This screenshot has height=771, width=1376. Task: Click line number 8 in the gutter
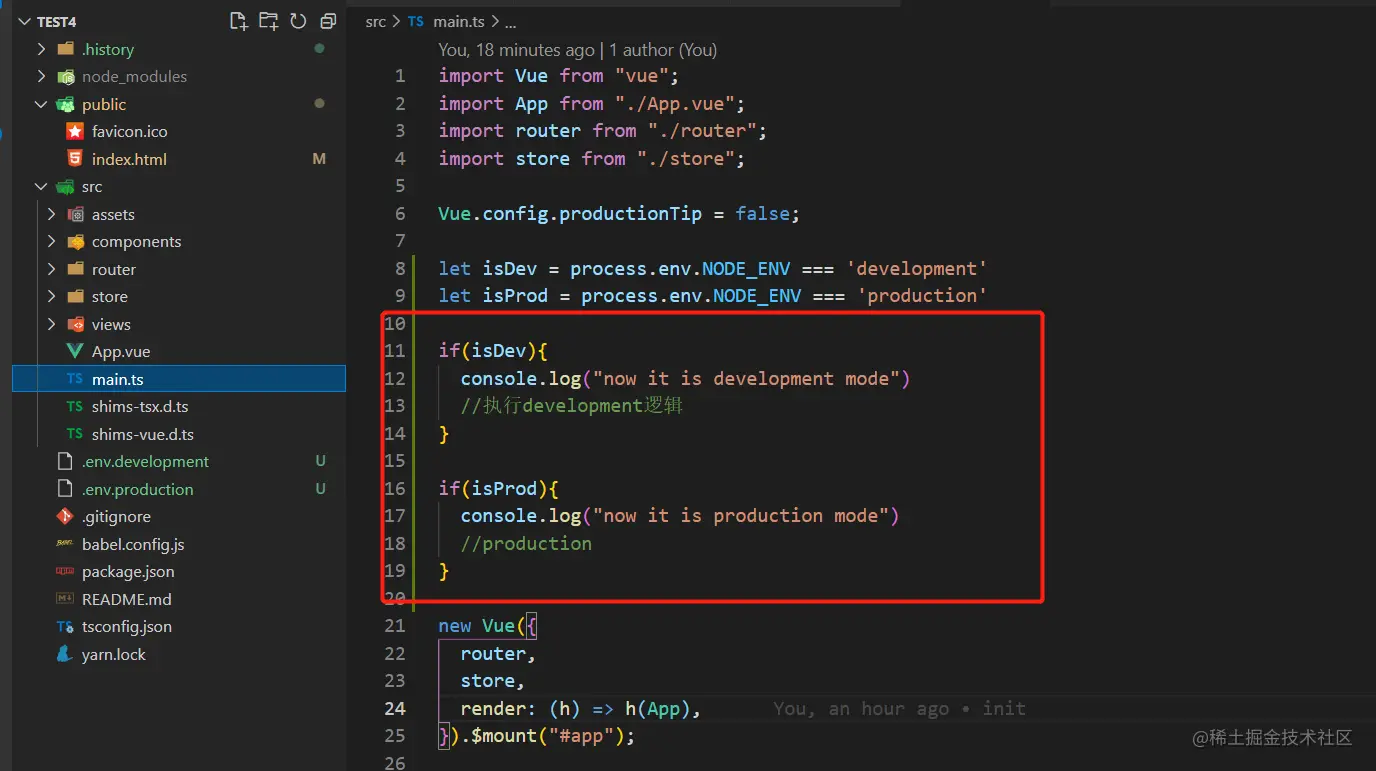pyautogui.click(x=400, y=269)
